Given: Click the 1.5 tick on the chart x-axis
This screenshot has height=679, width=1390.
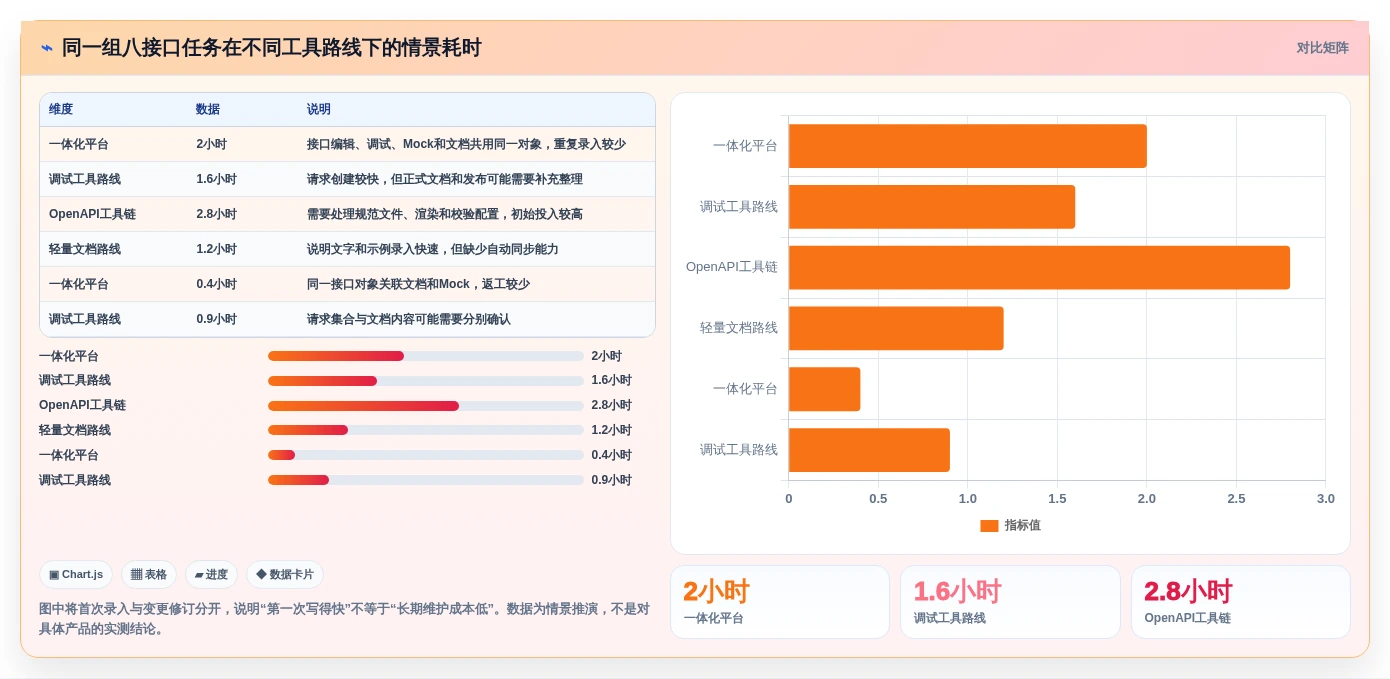Looking at the screenshot, I should [x=1057, y=499].
